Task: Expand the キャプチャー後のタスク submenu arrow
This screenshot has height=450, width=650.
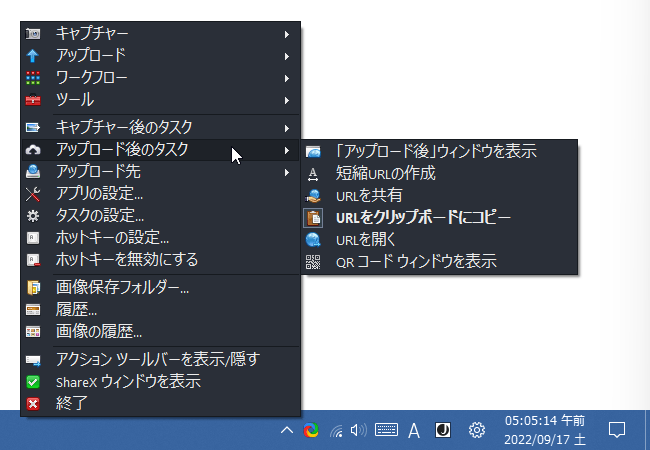Action: [287, 128]
